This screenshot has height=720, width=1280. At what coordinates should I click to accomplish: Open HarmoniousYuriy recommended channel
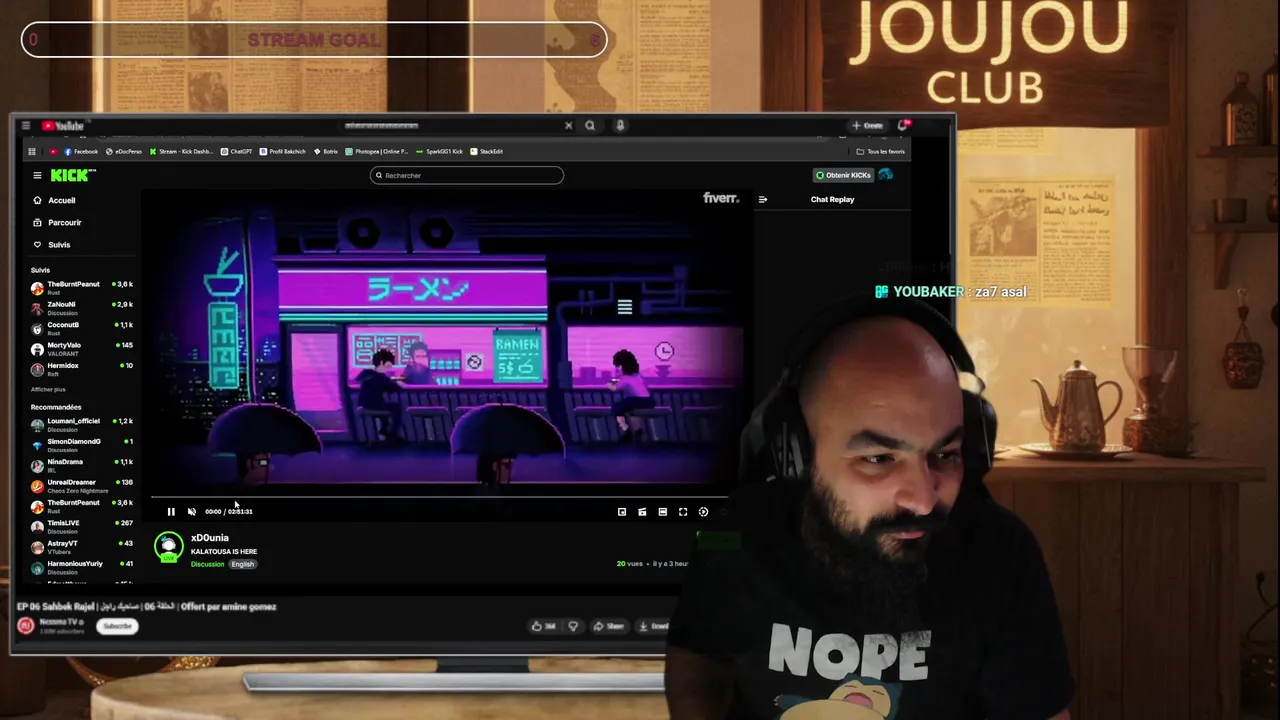click(x=82, y=567)
